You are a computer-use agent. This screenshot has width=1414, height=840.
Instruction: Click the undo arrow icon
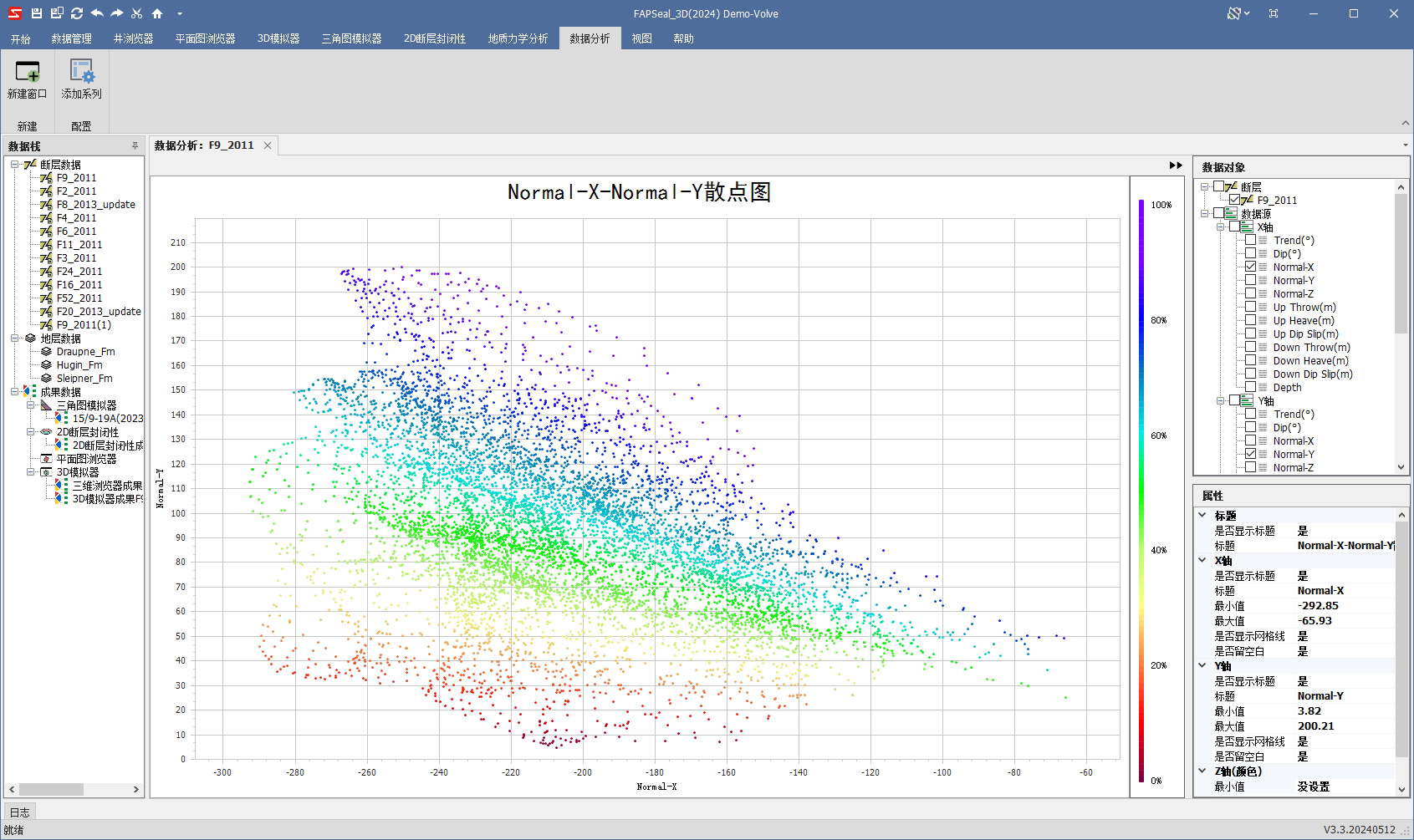pyautogui.click(x=97, y=13)
